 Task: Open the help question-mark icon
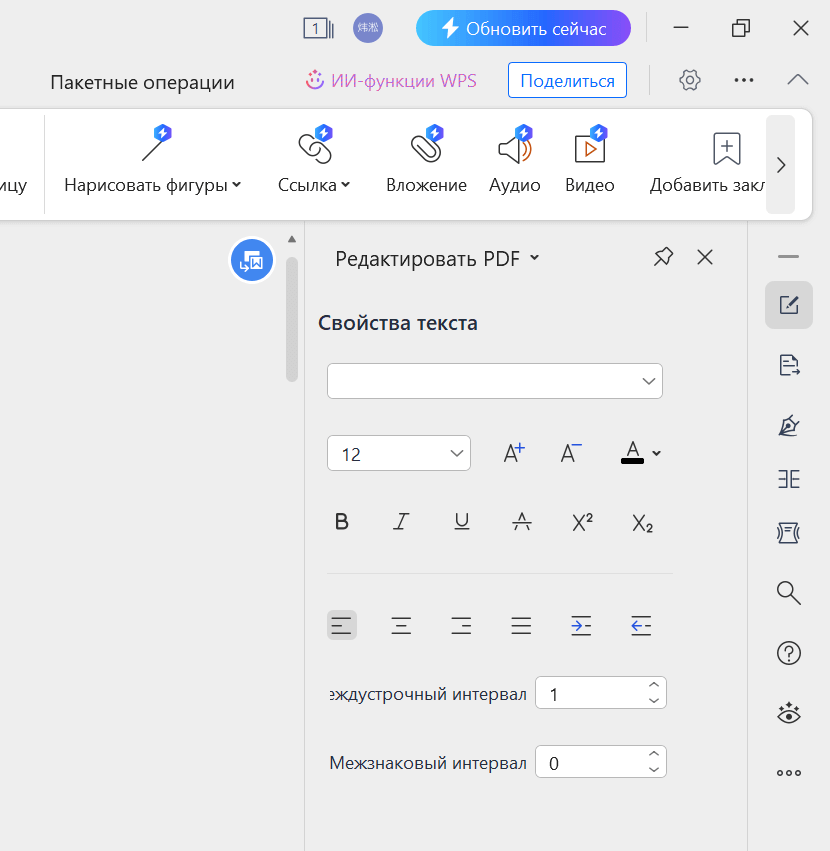point(788,653)
